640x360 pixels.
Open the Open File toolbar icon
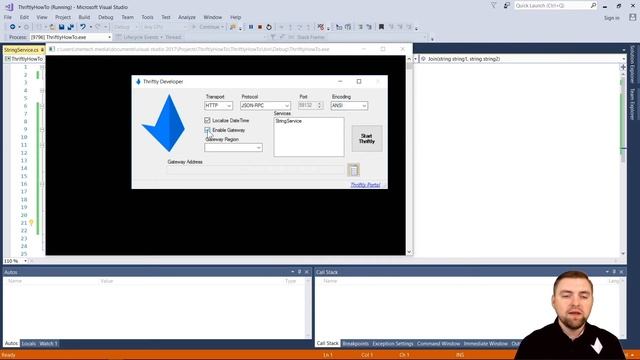pyautogui.click(x=52, y=27)
